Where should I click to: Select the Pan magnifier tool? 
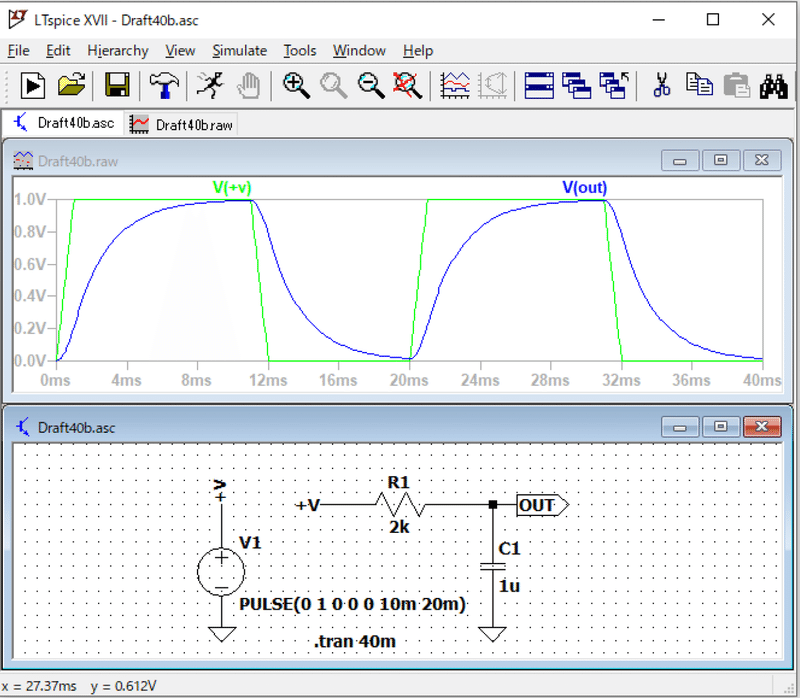pos(334,85)
